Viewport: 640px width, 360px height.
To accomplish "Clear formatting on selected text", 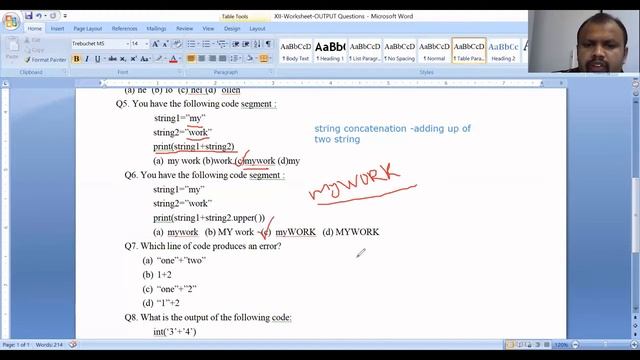I will [177, 44].
